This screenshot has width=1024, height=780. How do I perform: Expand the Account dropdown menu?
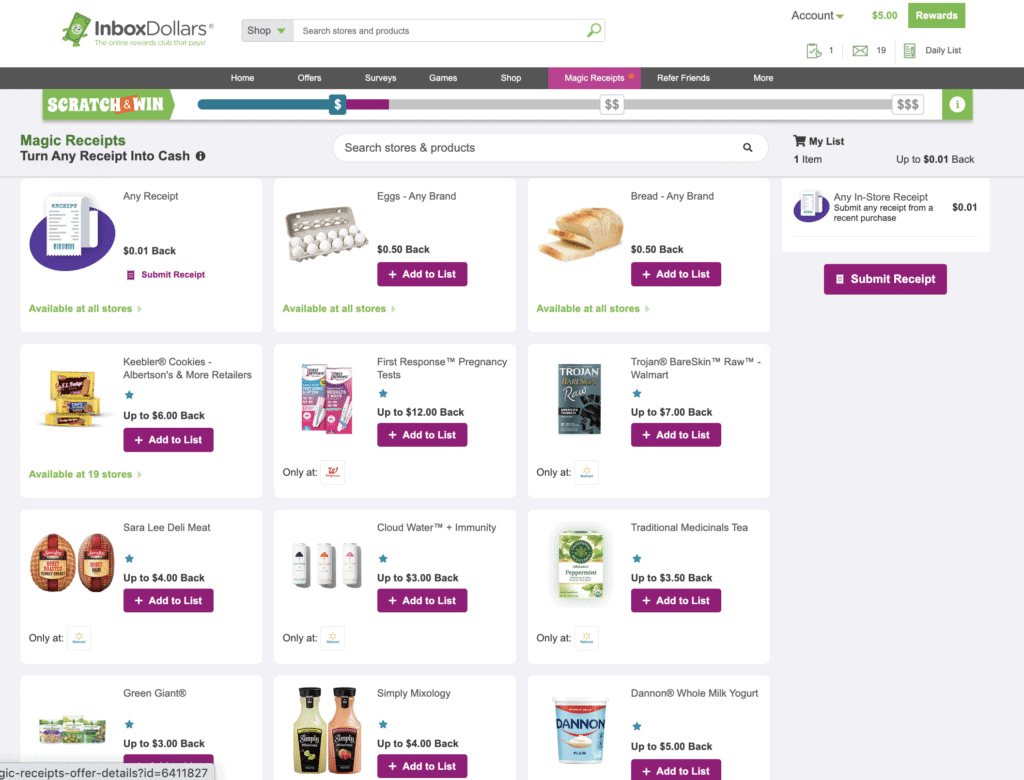coord(817,16)
